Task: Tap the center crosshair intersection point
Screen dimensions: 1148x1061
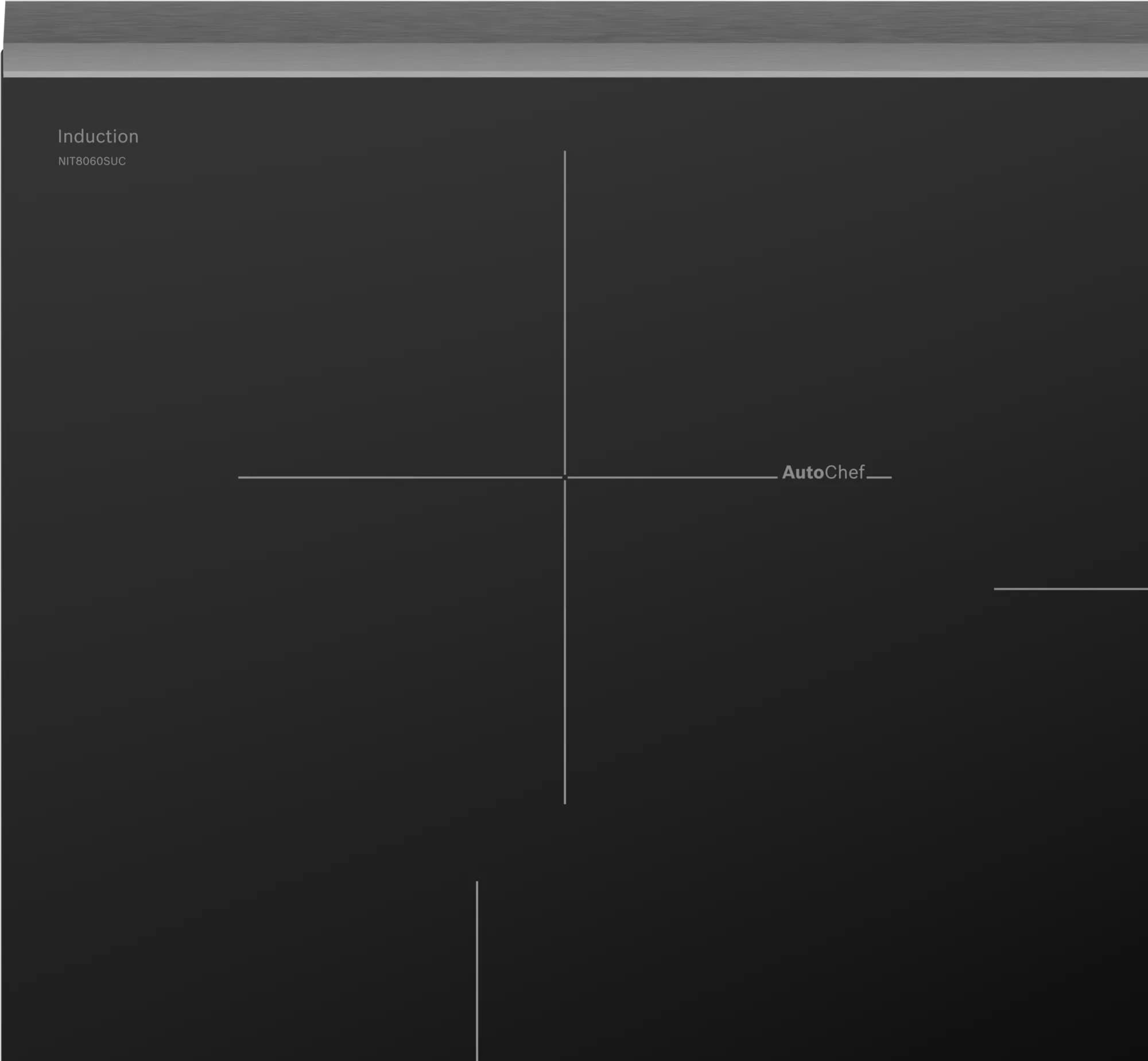Action: click(564, 477)
